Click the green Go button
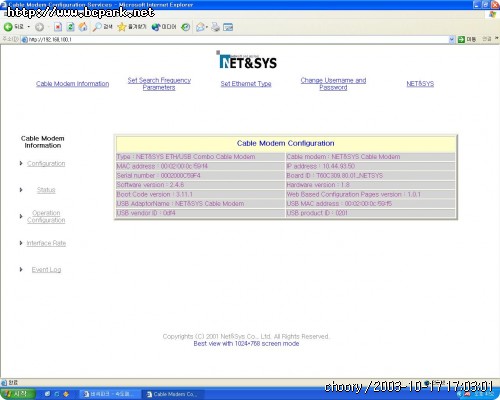The image size is (500, 400). pyautogui.click(x=467, y=39)
